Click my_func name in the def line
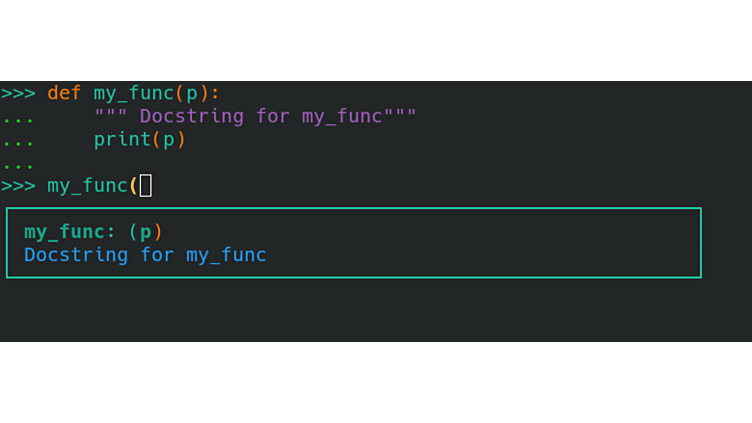Image resolution: width=752 pixels, height=423 pixels. 133,93
